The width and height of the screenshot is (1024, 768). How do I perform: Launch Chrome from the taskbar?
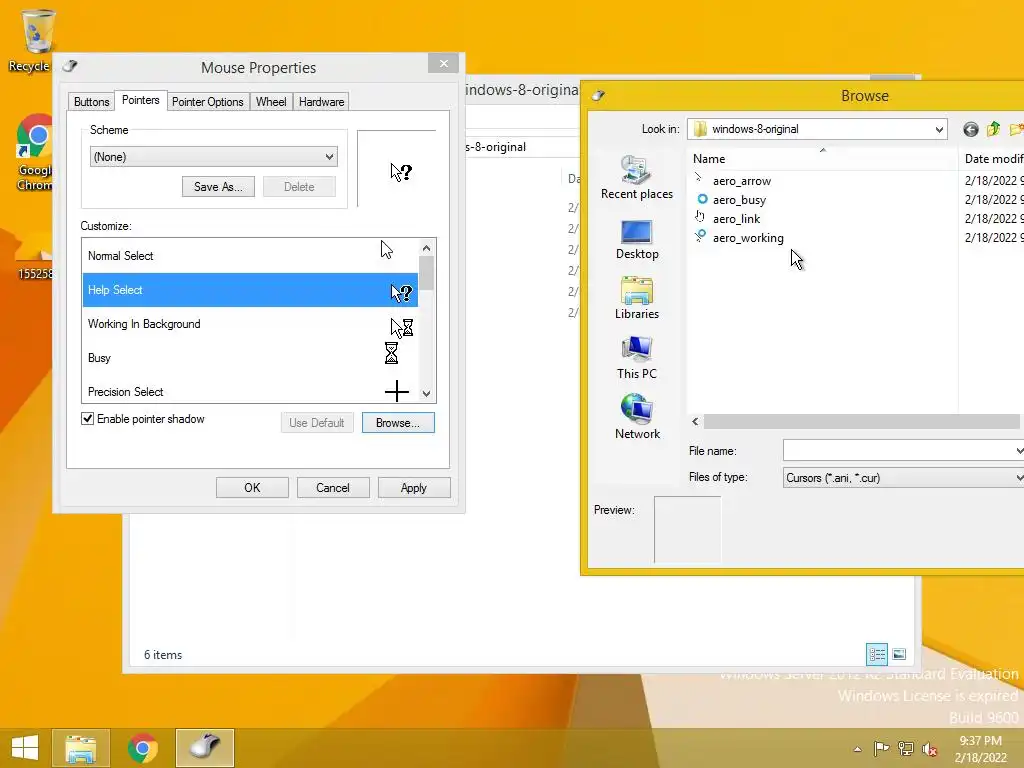pyautogui.click(x=142, y=748)
